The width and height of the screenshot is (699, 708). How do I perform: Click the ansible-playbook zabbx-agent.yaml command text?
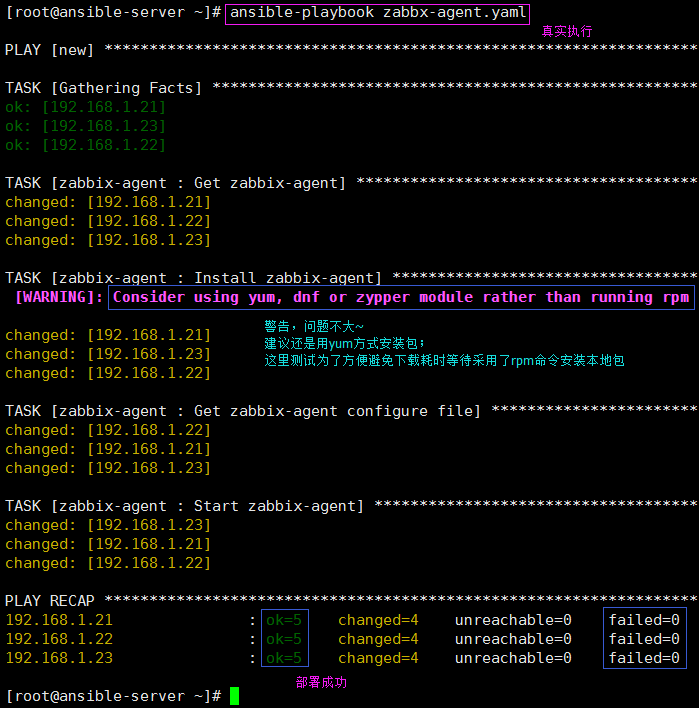pyautogui.click(x=378, y=13)
